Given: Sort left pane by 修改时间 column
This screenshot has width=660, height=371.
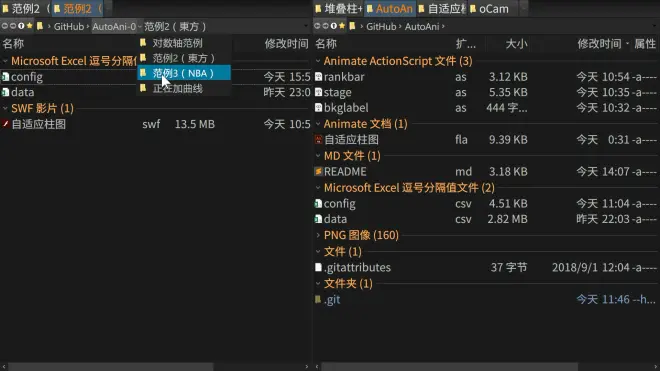Looking at the screenshot, I should click(286, 43).
